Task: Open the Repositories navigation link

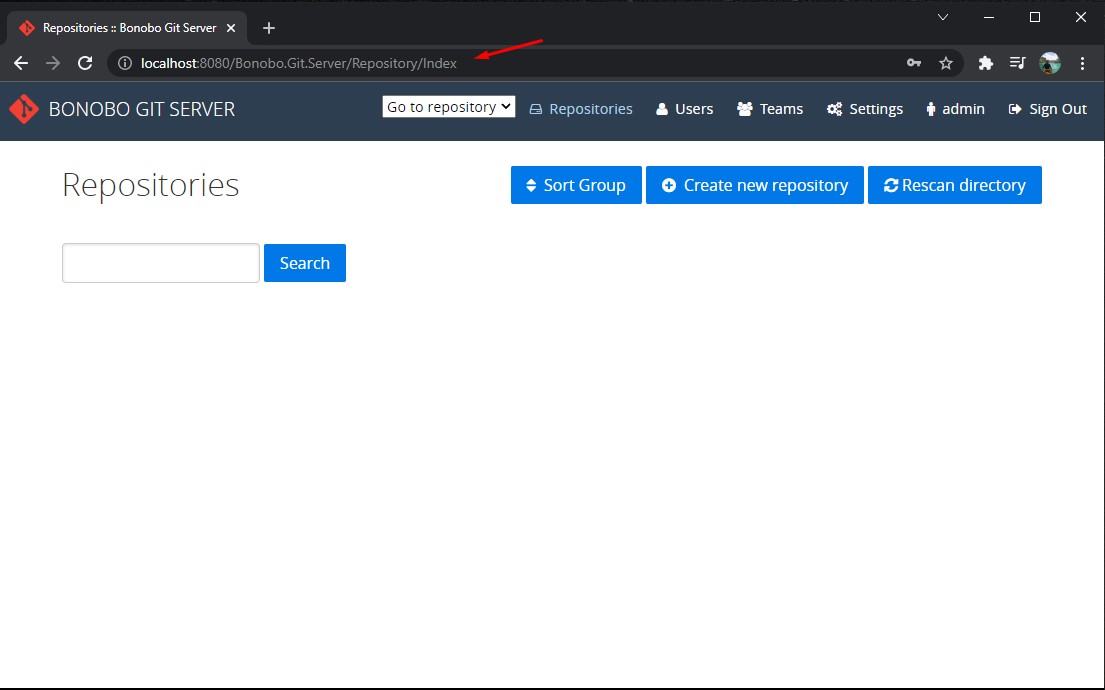Action: point(581,109)
